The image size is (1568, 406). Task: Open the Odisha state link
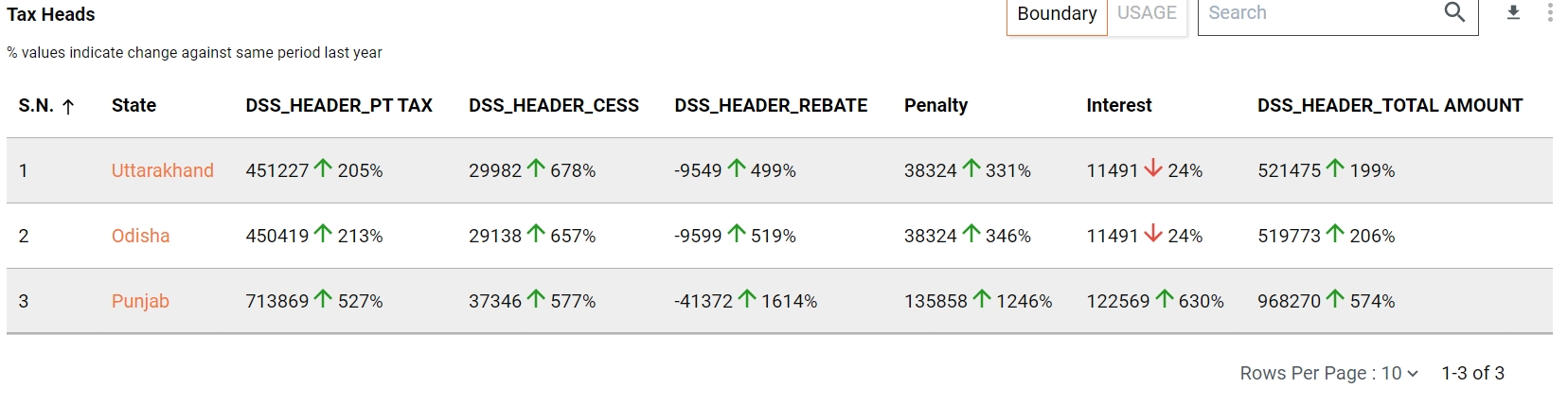tap(140, 236)
